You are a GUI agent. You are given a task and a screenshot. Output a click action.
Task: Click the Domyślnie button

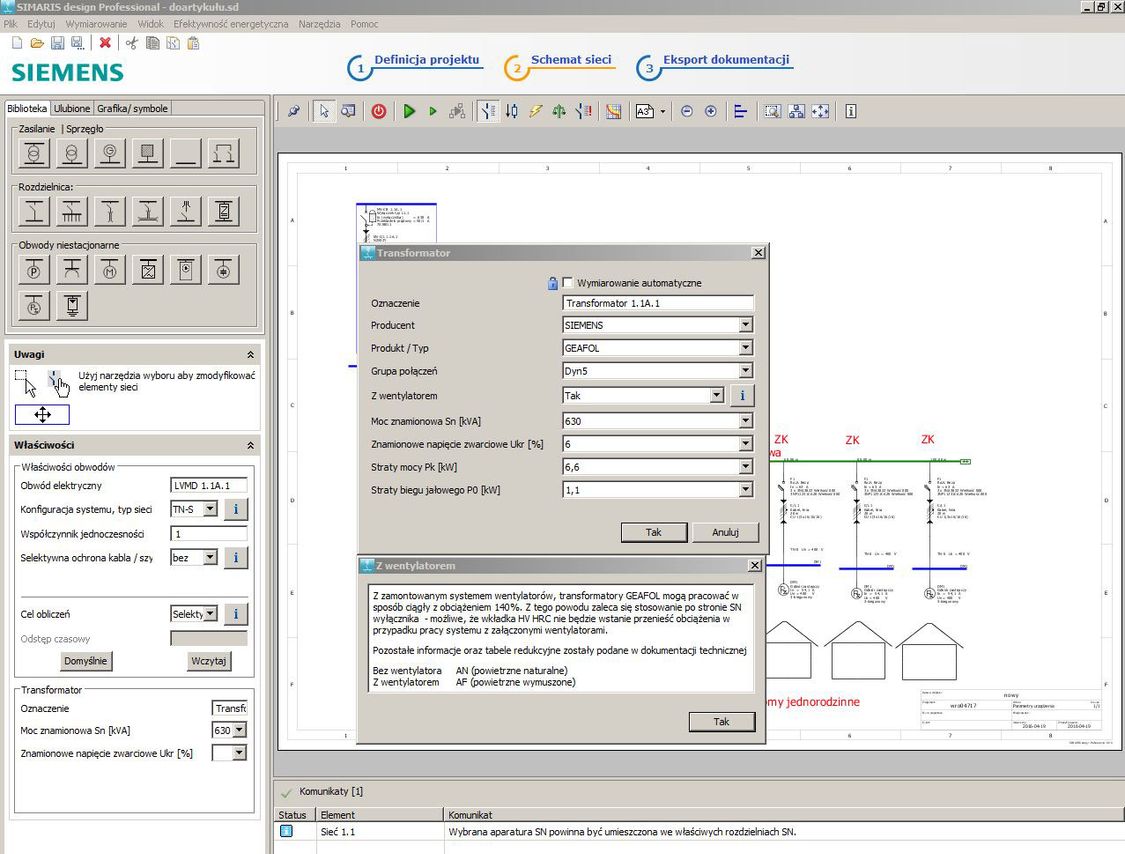(x=85, y=661)
